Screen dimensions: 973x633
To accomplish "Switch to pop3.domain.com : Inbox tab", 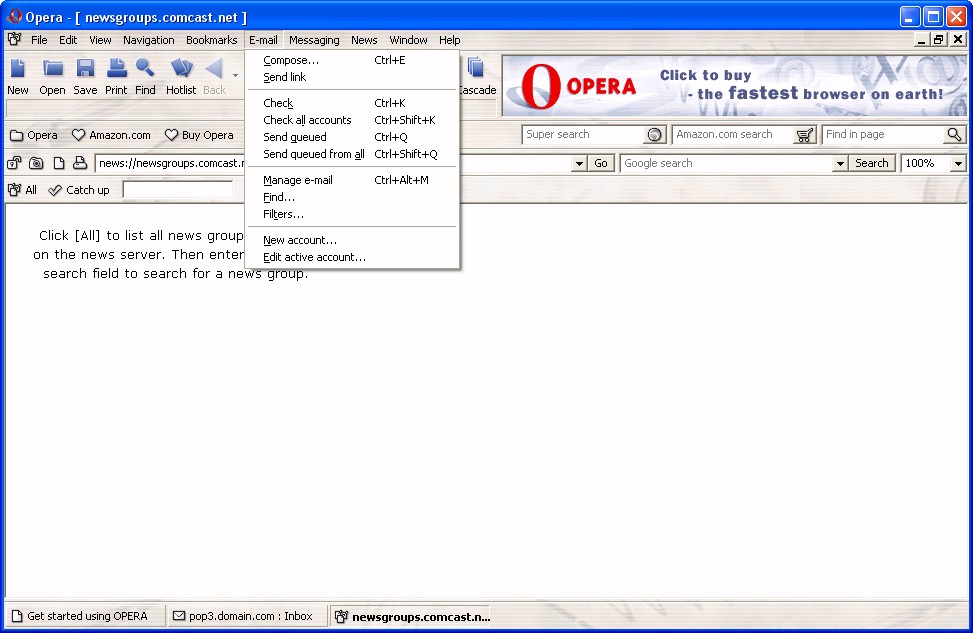I will [243, 616].
